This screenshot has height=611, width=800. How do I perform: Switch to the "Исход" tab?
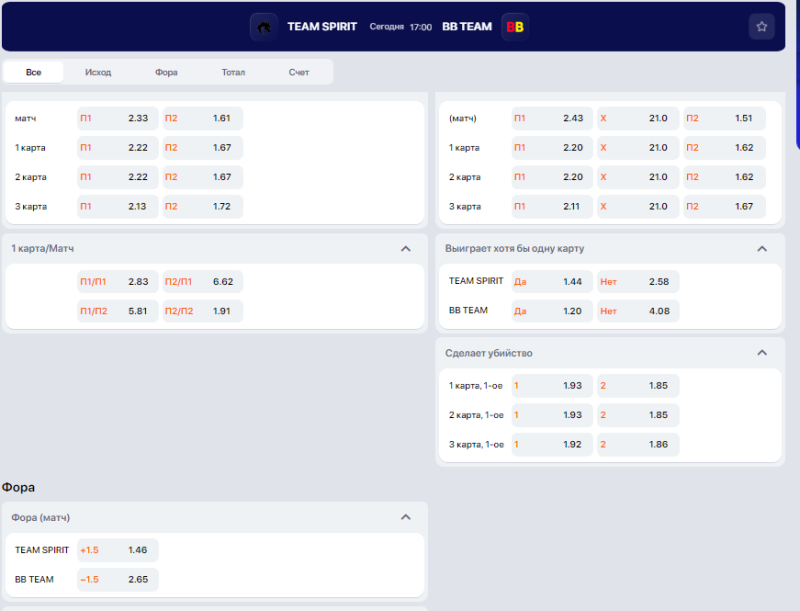[98, 72]
